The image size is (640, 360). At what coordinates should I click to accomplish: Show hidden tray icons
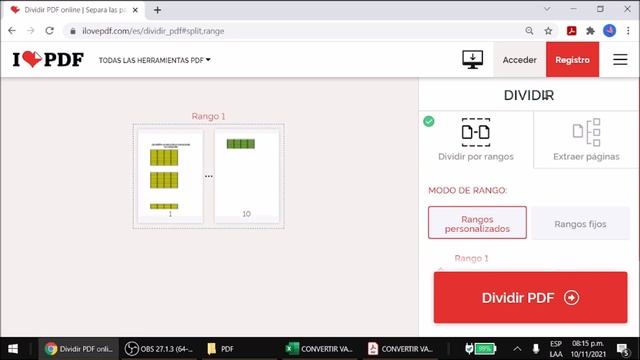point(517,349)
